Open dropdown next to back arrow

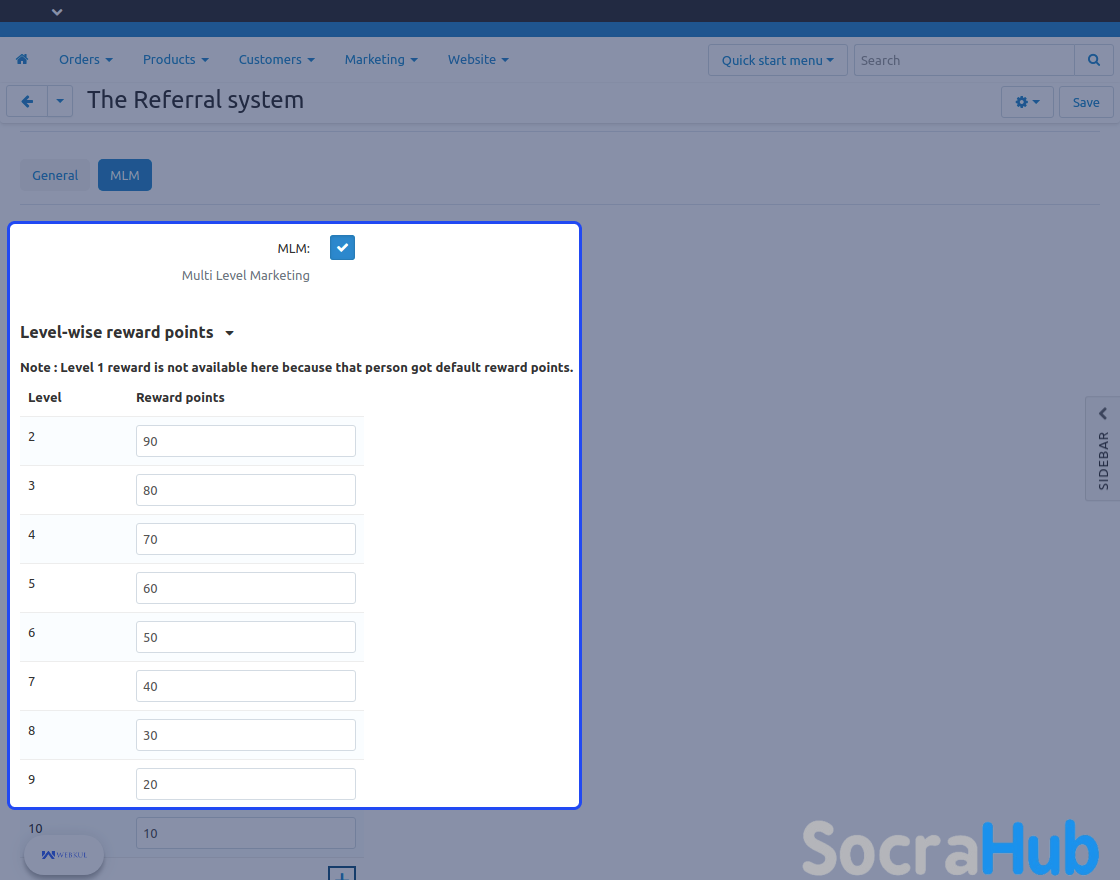point(60,101)
